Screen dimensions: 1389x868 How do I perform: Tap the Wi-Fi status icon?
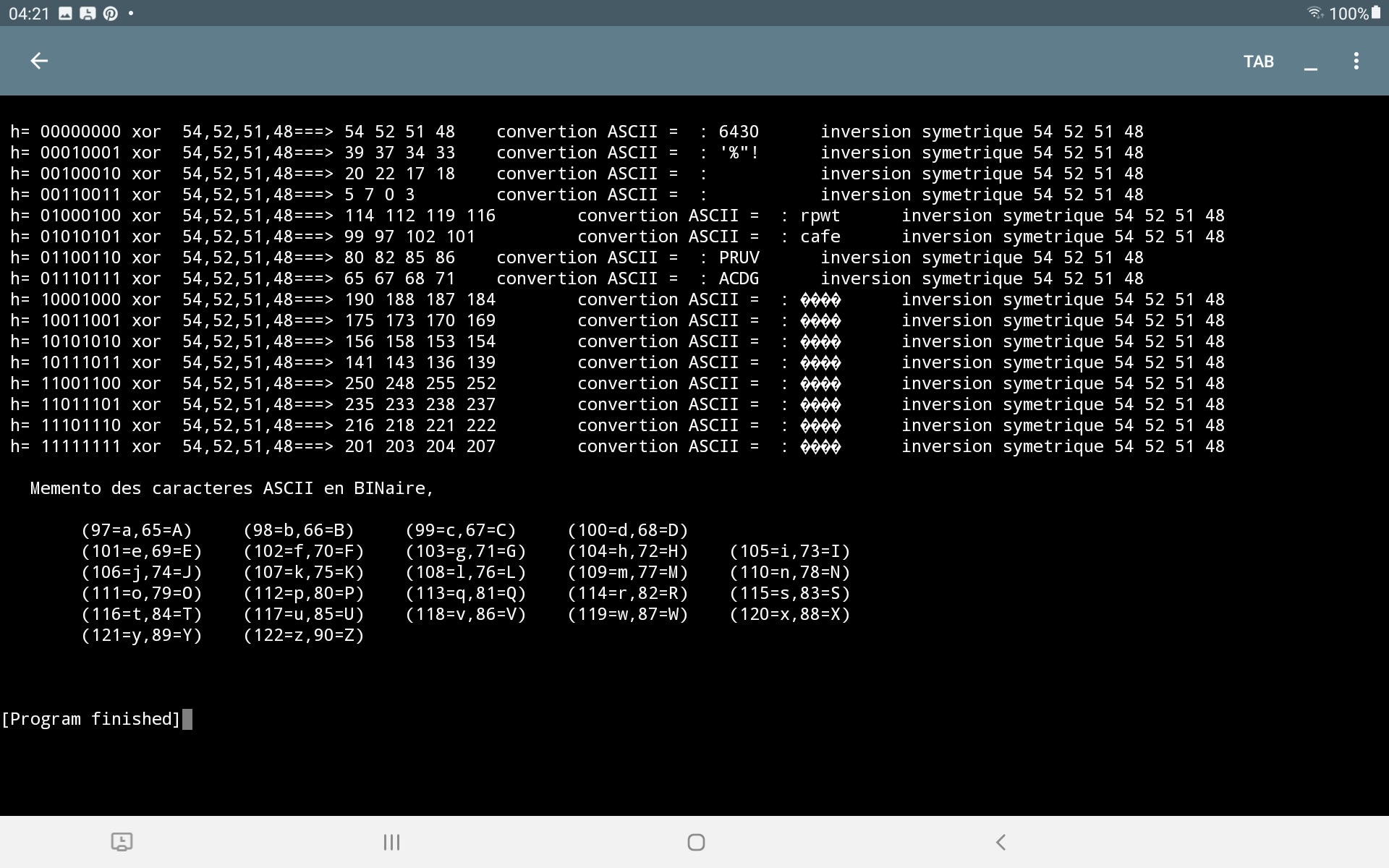[x=1314, y=13]
